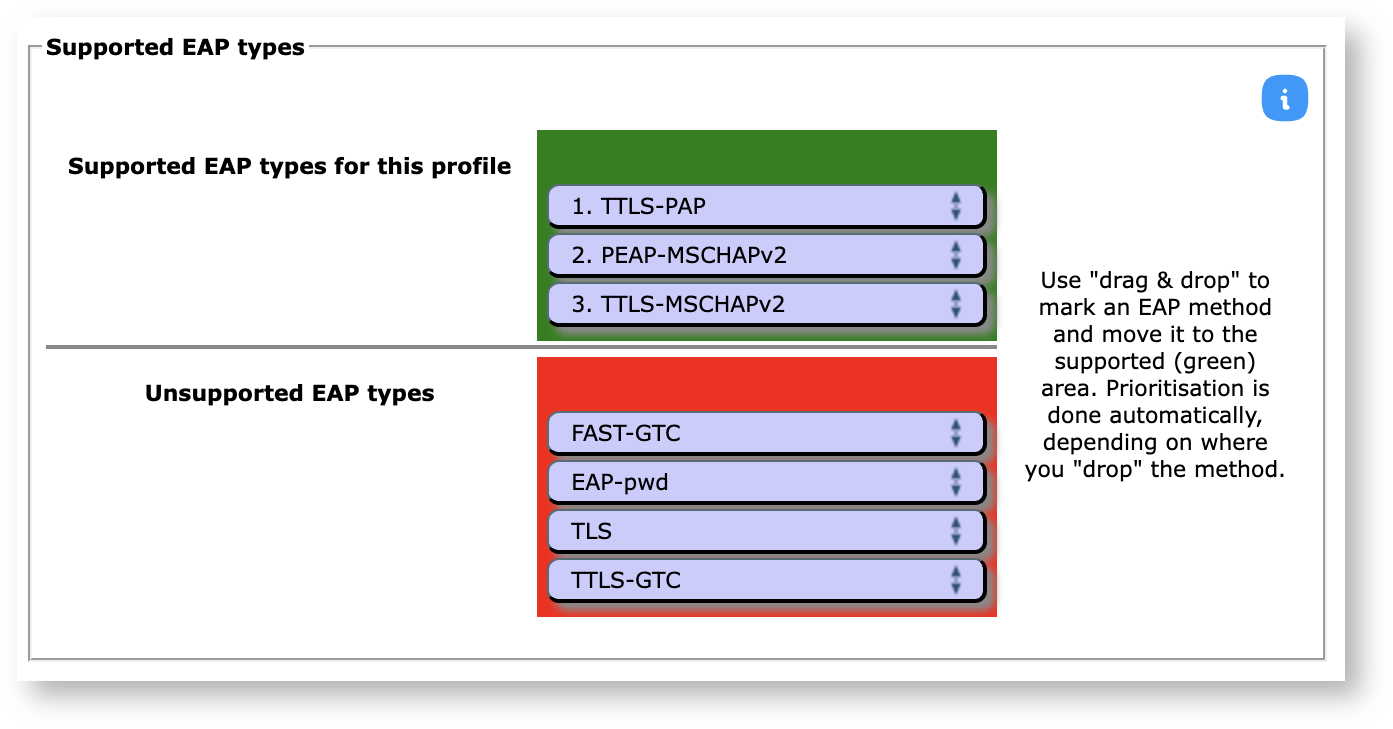This screenshot has width=1393, height=729.
Task: Click the blue info icon
Action: coord(1285,99)
